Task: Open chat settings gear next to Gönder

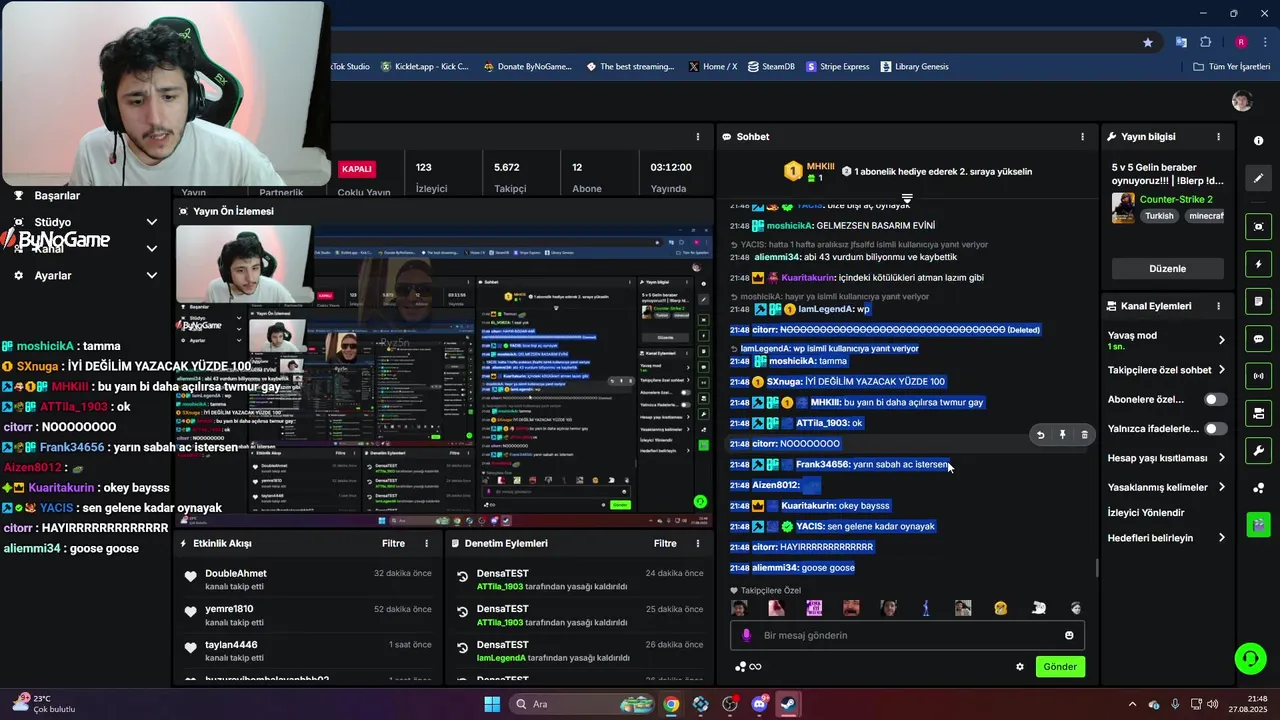Action: click(1020, 667)
